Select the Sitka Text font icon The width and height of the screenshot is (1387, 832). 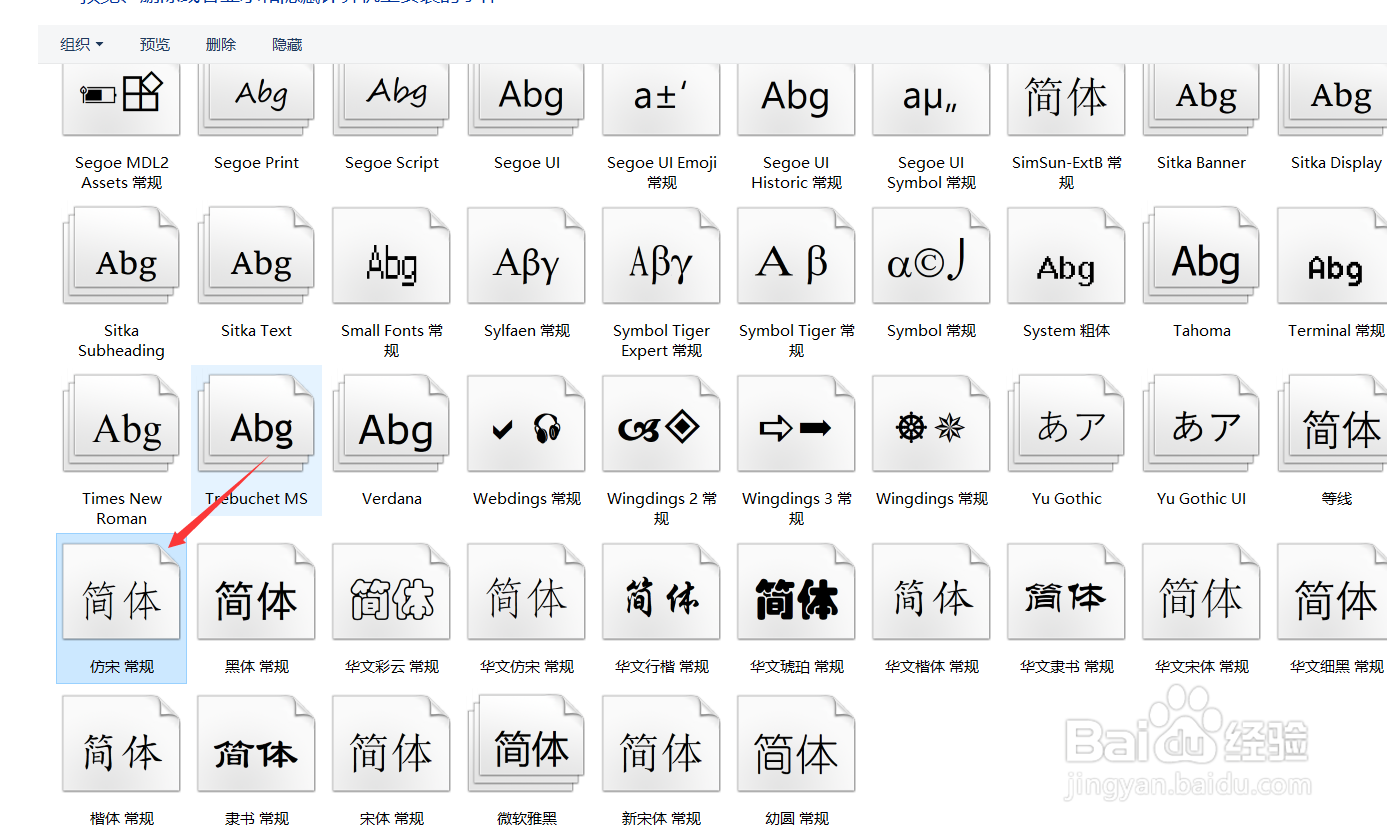[x=256, y=254]
